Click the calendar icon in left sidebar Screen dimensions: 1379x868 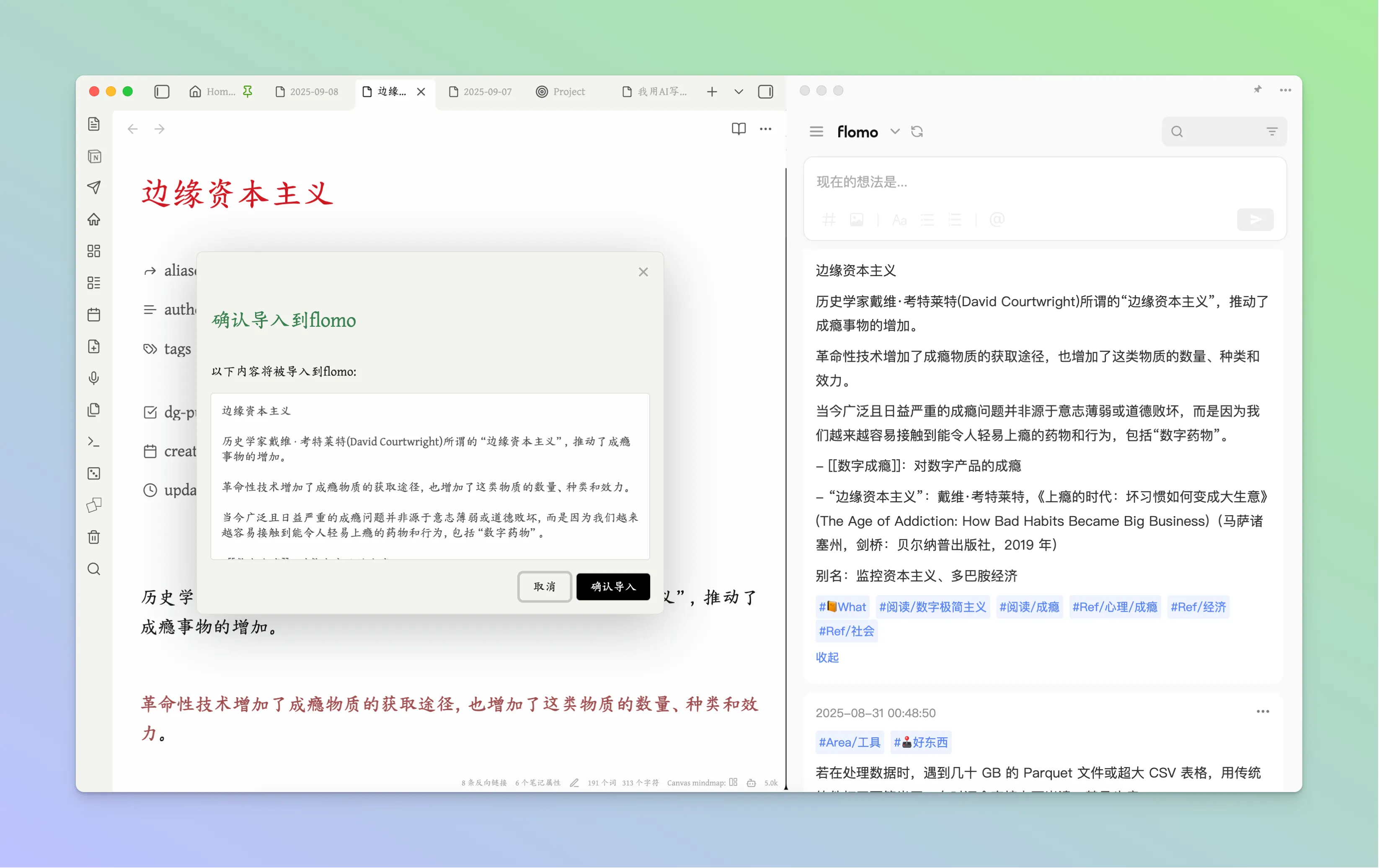(94, 314)
